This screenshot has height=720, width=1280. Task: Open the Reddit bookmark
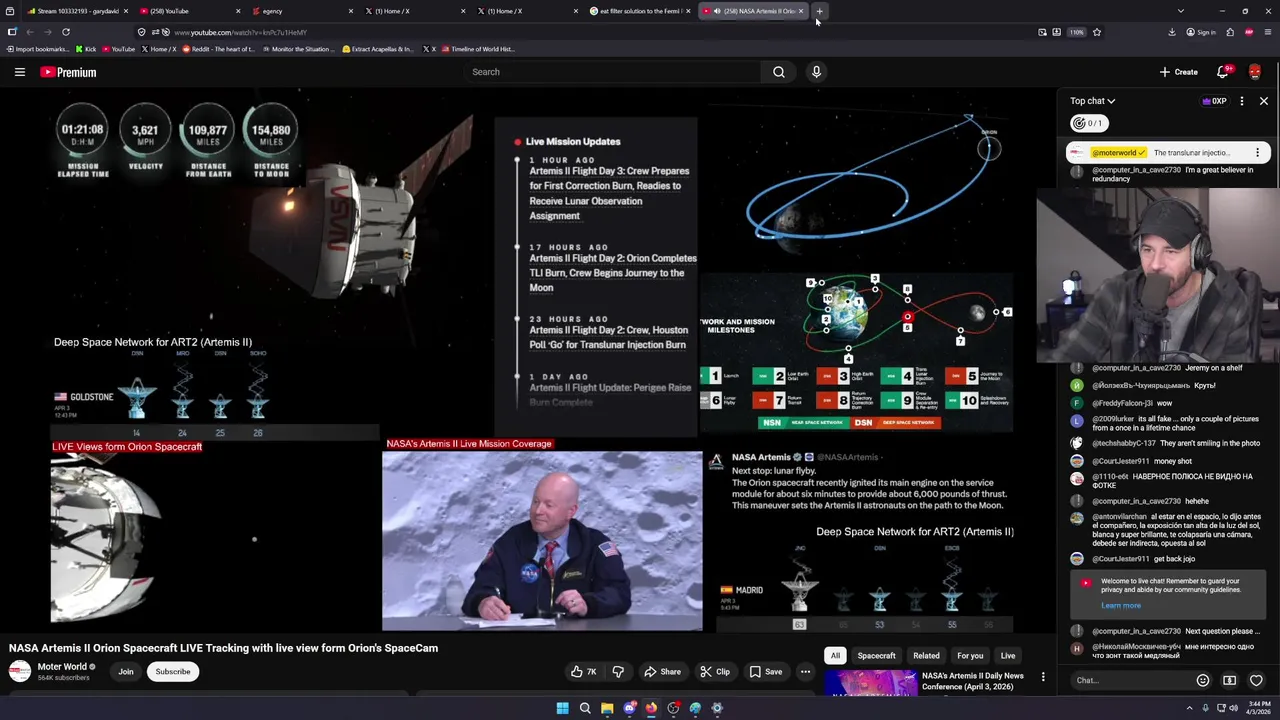(218, 49)
